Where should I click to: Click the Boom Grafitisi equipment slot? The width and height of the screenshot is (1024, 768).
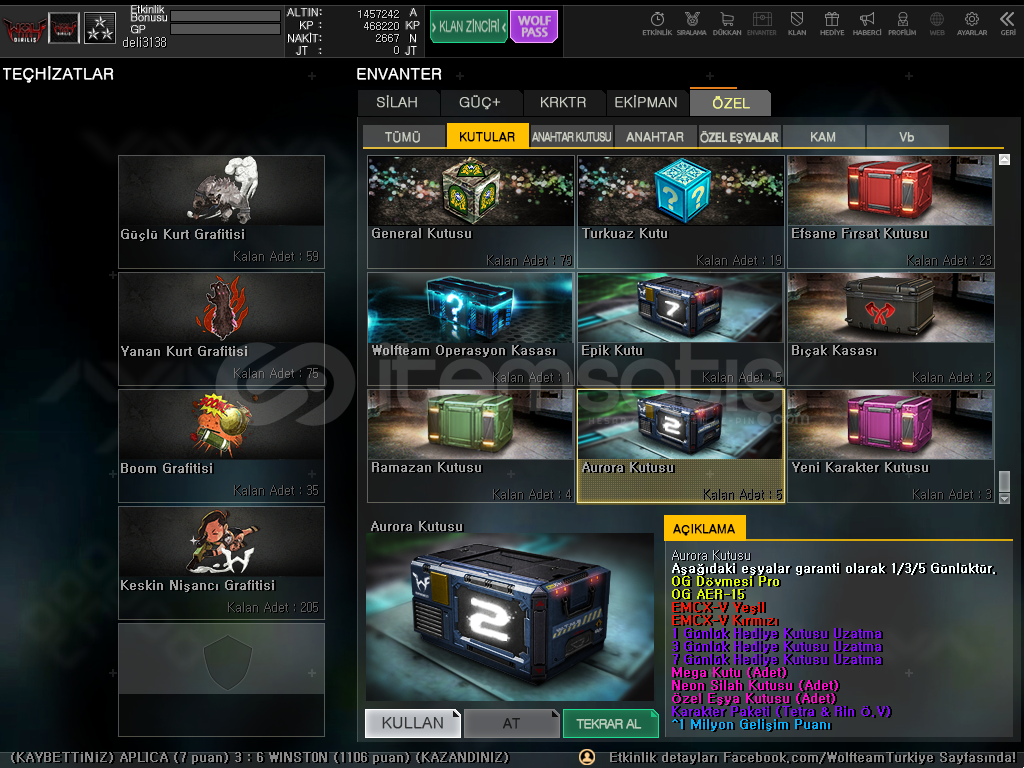click(221, 446)
